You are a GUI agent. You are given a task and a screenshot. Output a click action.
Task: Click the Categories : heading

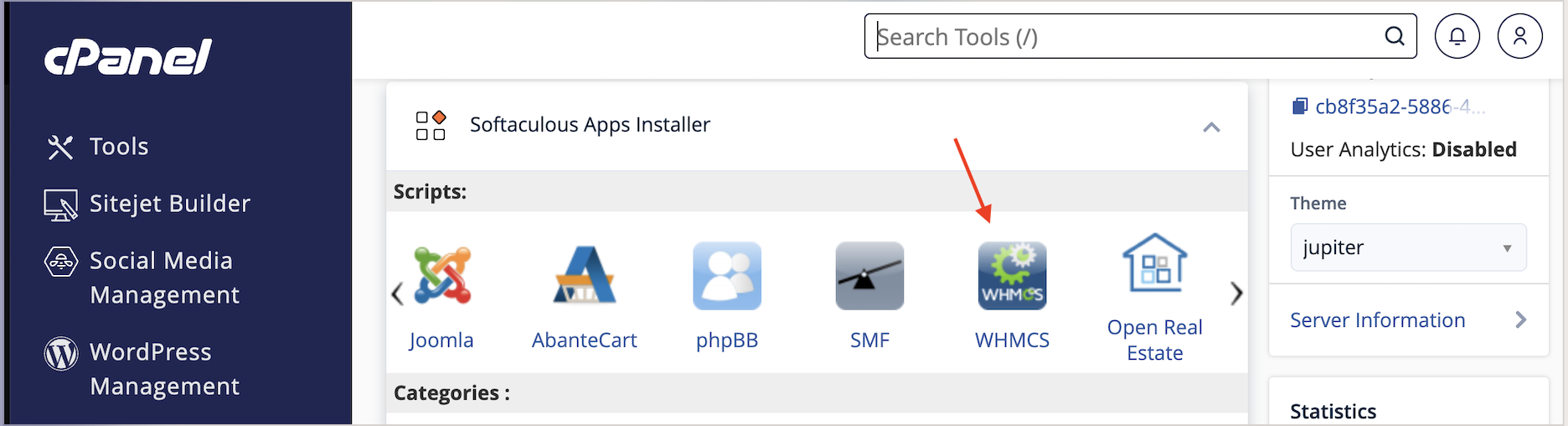pos(451,392)
